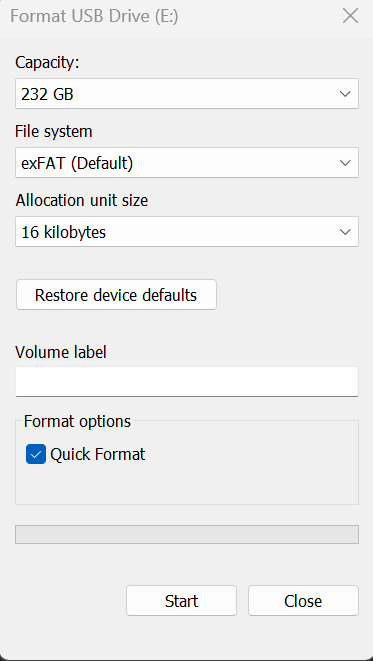
Task: Expand the Allocation unit size chevron
Action: point(345,232)
